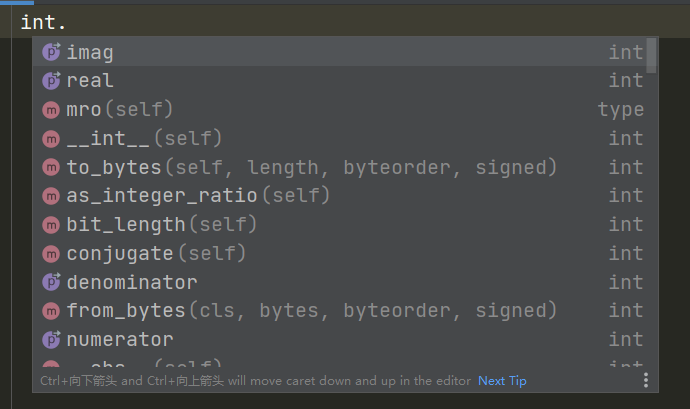Click the method icon beside mro(self)
This screenshot has width=690, height=409.
[x=51, y=110]
